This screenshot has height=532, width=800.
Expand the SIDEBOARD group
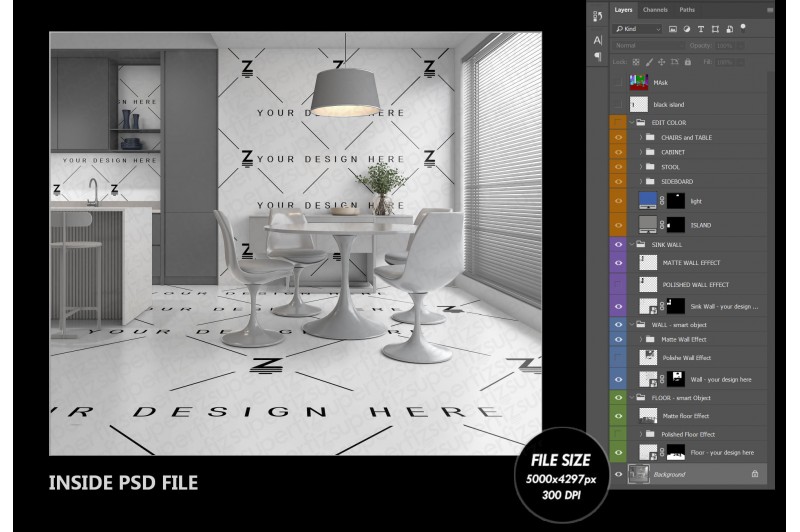click(x=641, y=182)
